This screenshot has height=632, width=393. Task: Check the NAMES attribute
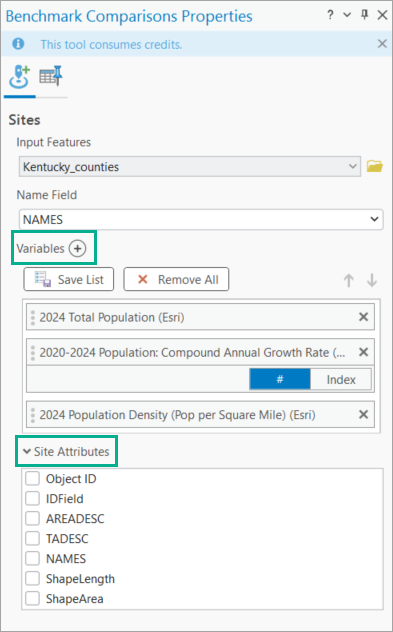click(x=32, y=559)
